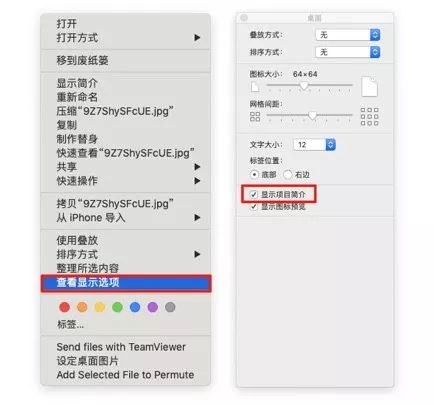The image size is (434, 405).
Task: Click the large document icon beside icon size slider
Action: coord(369,87)
